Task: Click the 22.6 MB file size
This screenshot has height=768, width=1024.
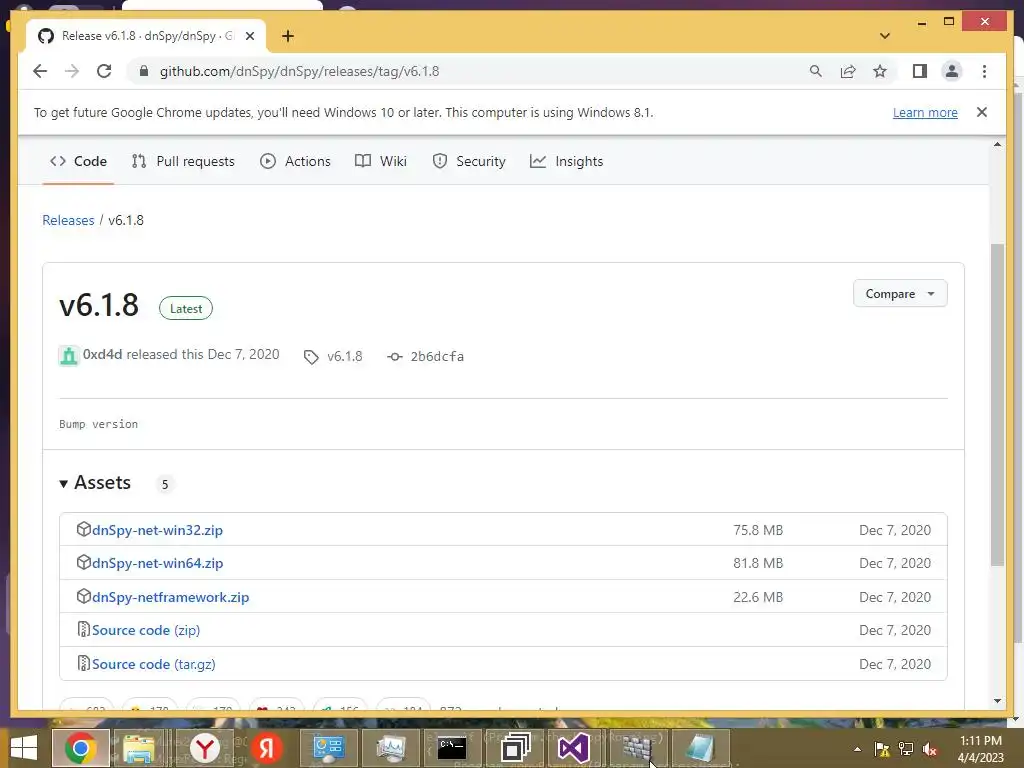Action: pos(758,597)
